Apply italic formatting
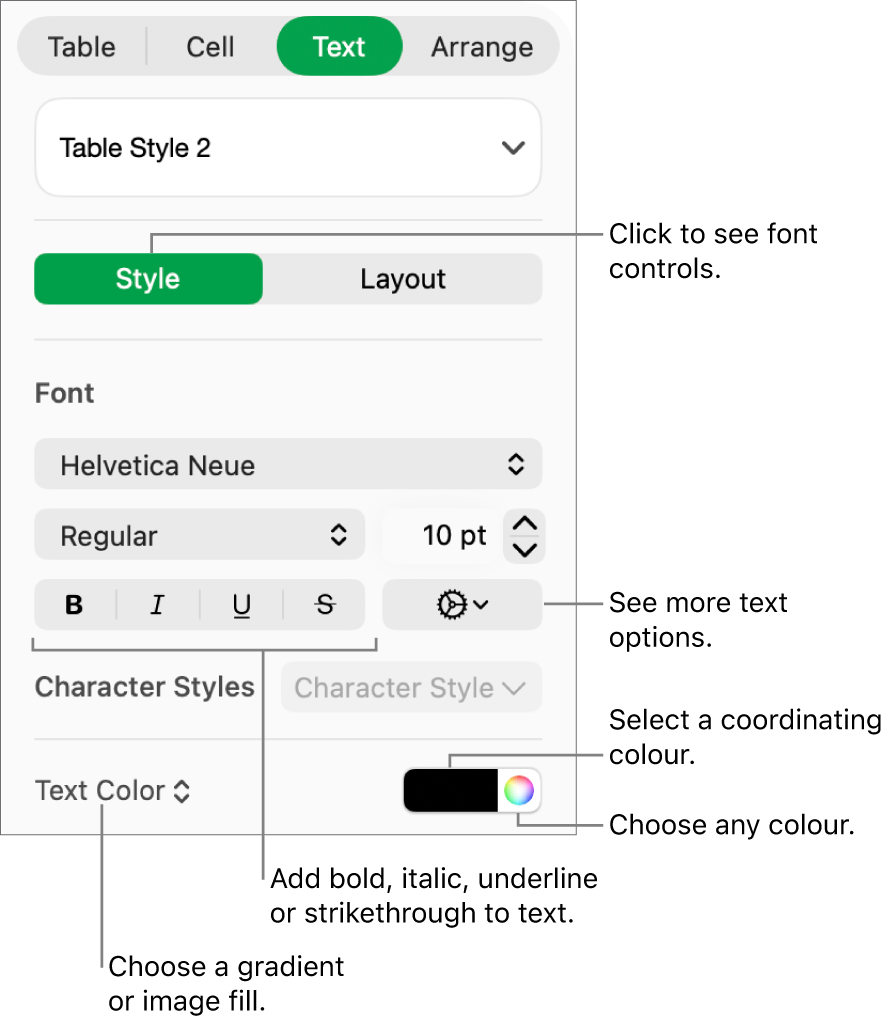This screenshot has width=889, height=1020. [157, 604]
